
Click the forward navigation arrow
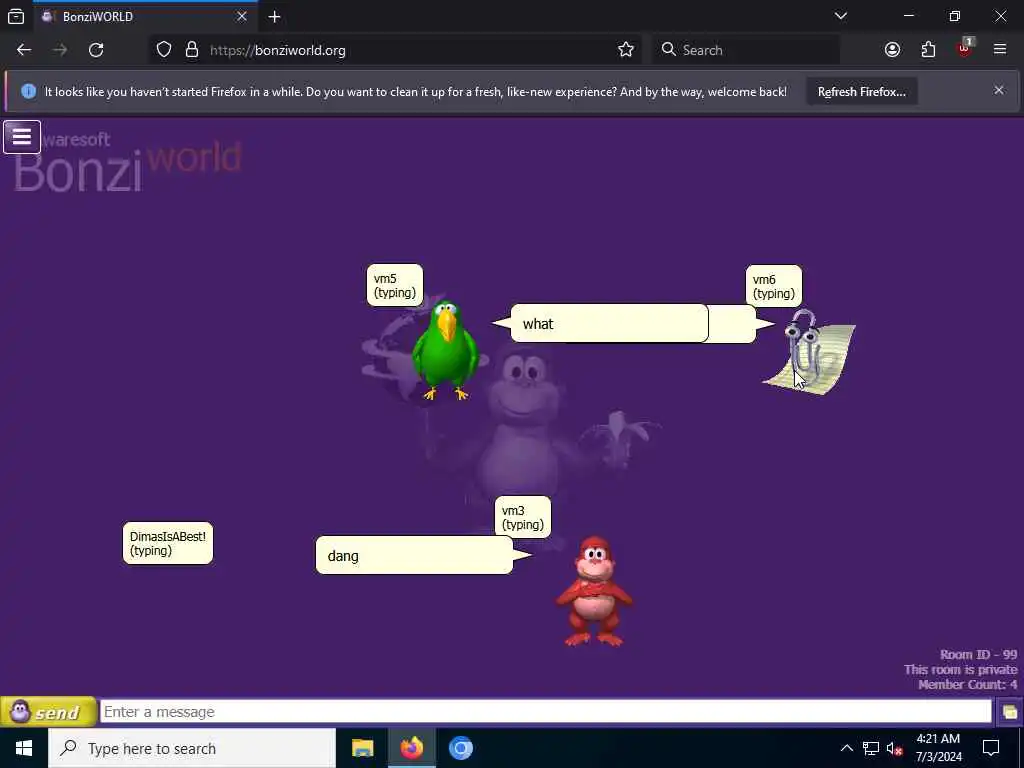[60, 50]
